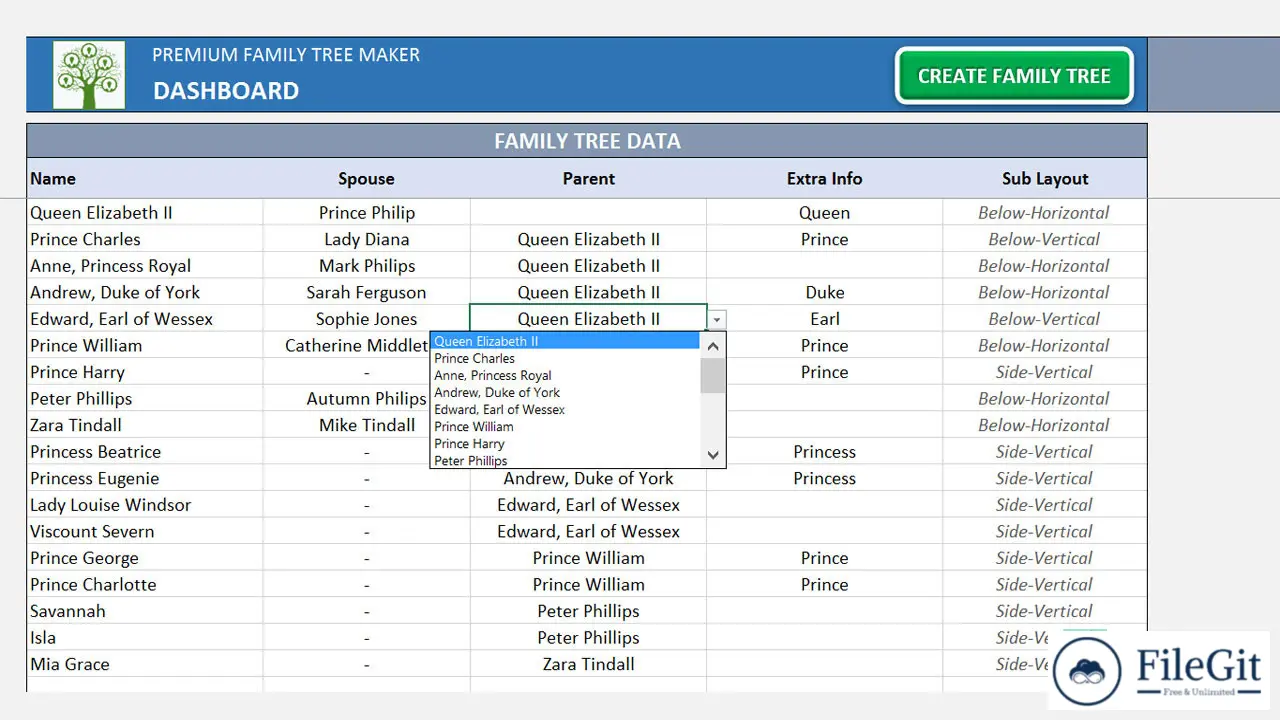This screenshot has width=1280, height=720.
Task: Select the Spouse column header
Action: point(366,178)
